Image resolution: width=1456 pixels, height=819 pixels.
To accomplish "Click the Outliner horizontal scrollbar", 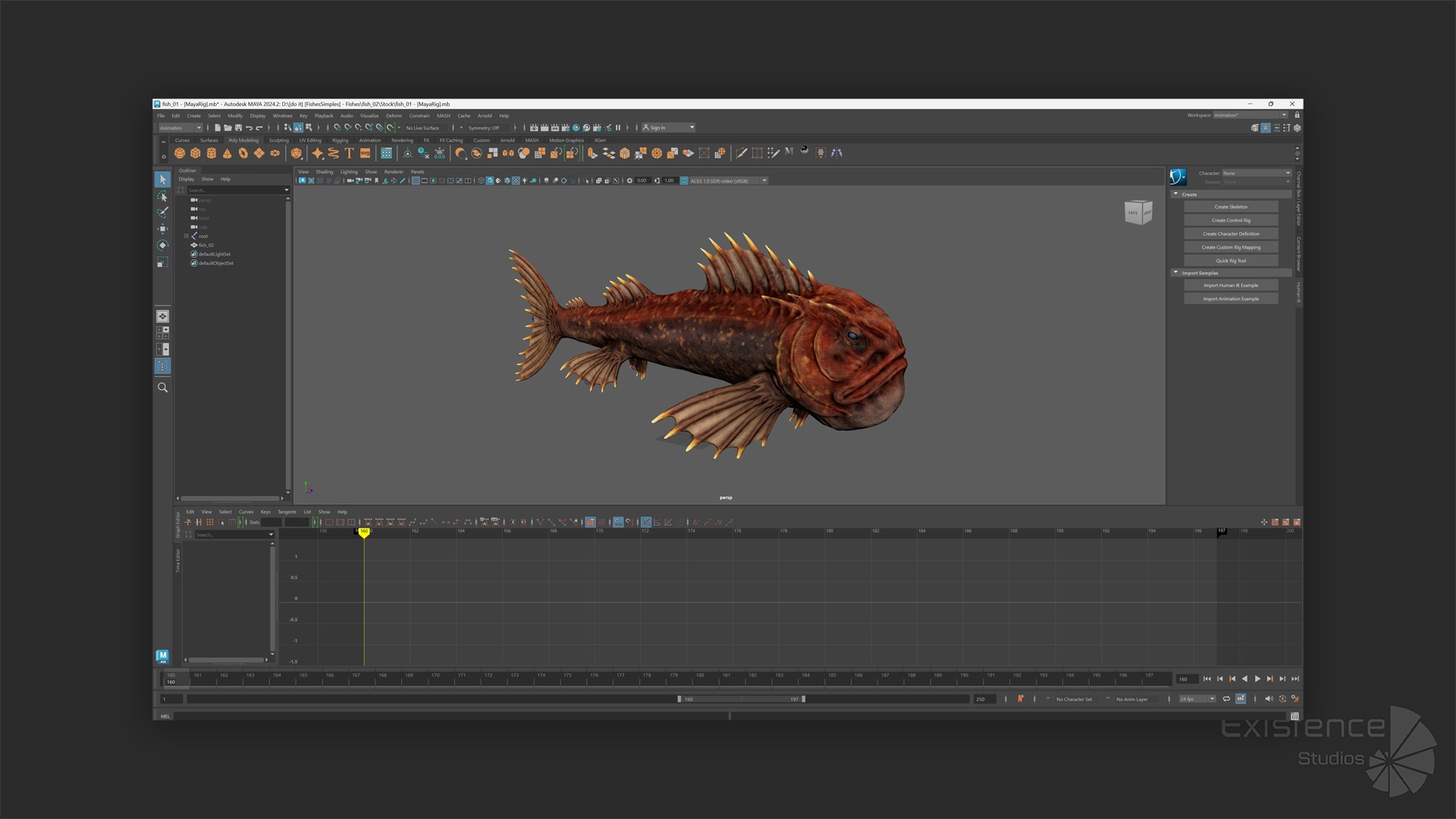I will coord(230,498).
